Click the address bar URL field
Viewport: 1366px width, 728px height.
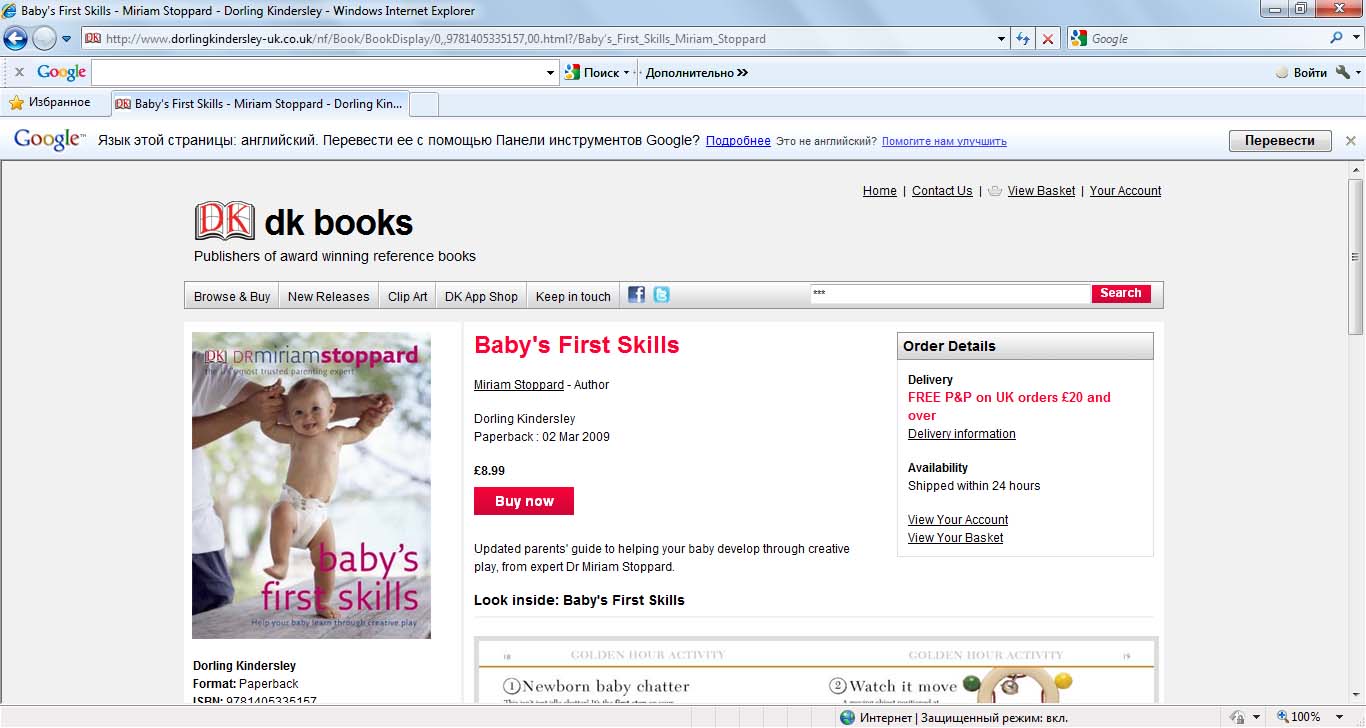[539, 39]
